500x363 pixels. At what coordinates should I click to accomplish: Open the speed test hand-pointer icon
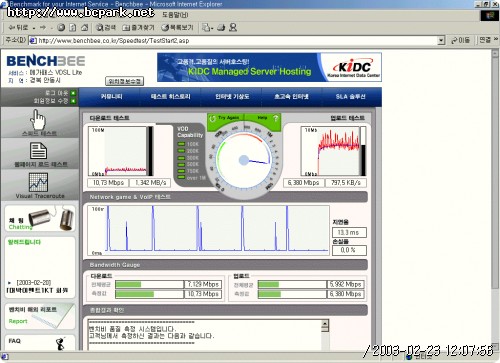point(38,120)
